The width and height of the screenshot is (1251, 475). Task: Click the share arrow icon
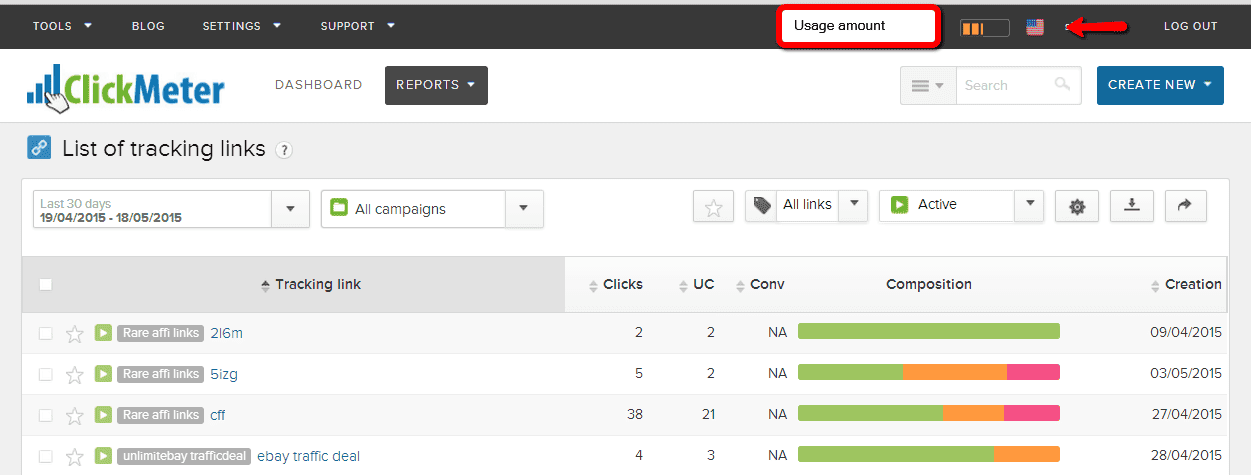tap(1185, 205)
